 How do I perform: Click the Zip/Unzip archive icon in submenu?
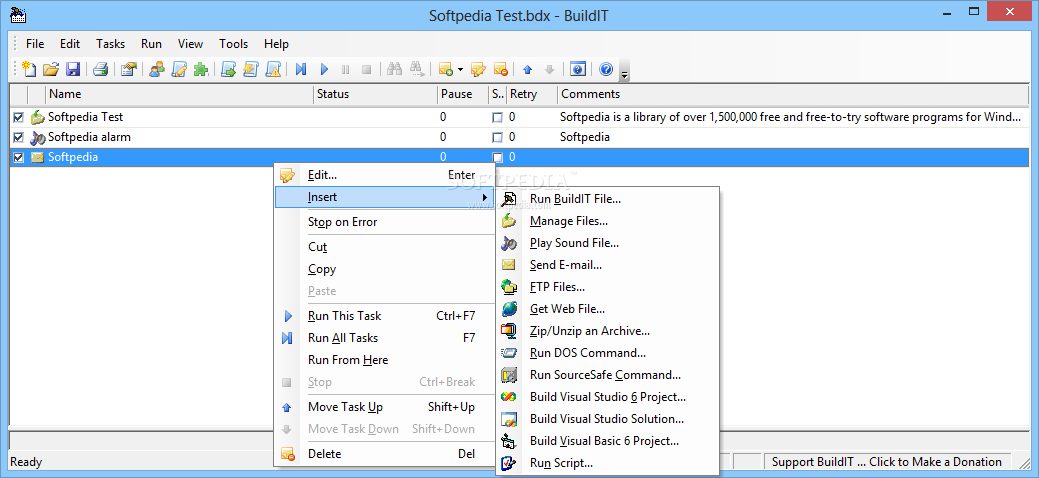[509, 331]
